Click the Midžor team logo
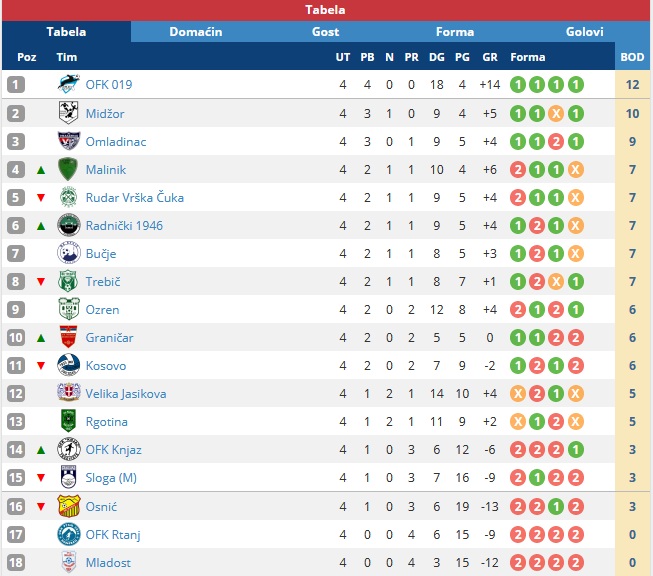653x576 pixels. [69, 113]
